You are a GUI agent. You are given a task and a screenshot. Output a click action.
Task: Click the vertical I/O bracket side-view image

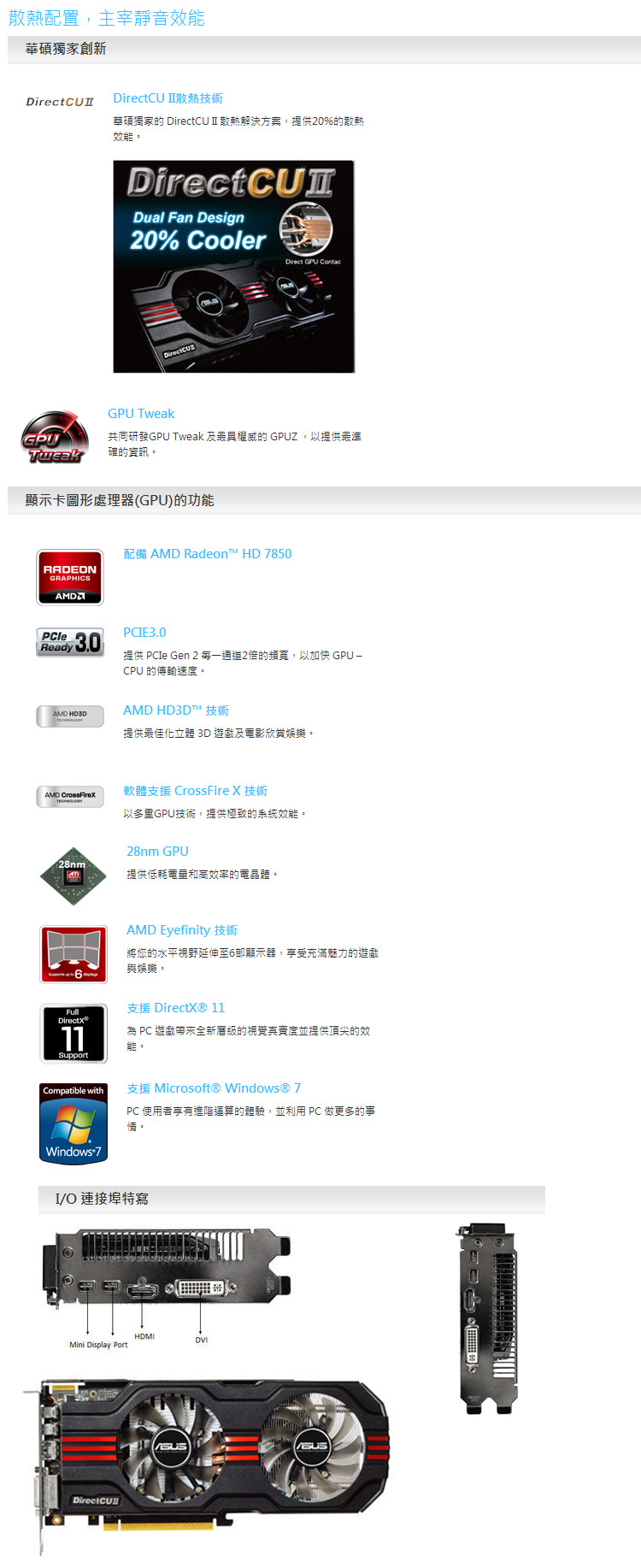click(x=488, y=1317)
